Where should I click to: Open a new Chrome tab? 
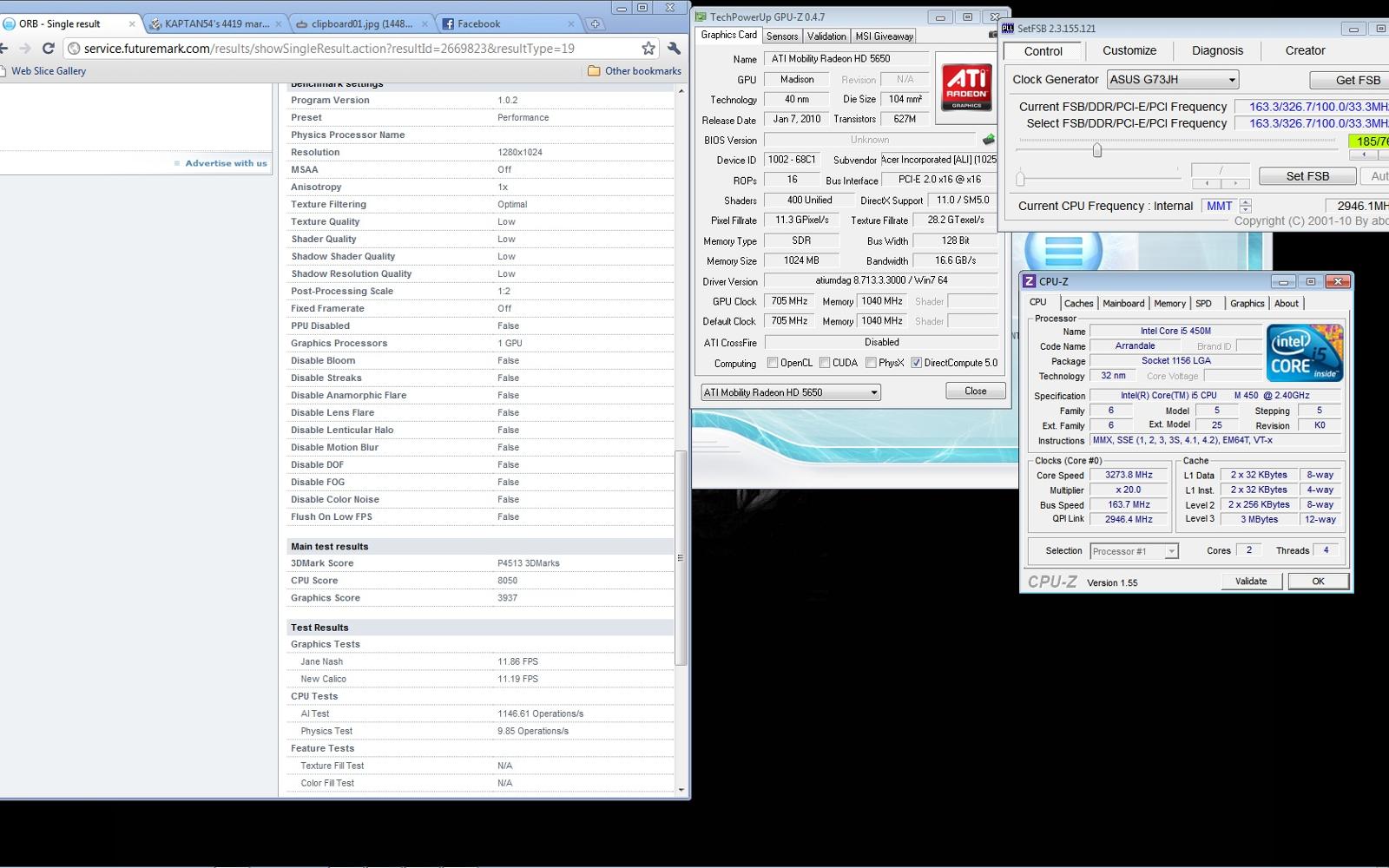pyautogui.click(x=596, y=24)
